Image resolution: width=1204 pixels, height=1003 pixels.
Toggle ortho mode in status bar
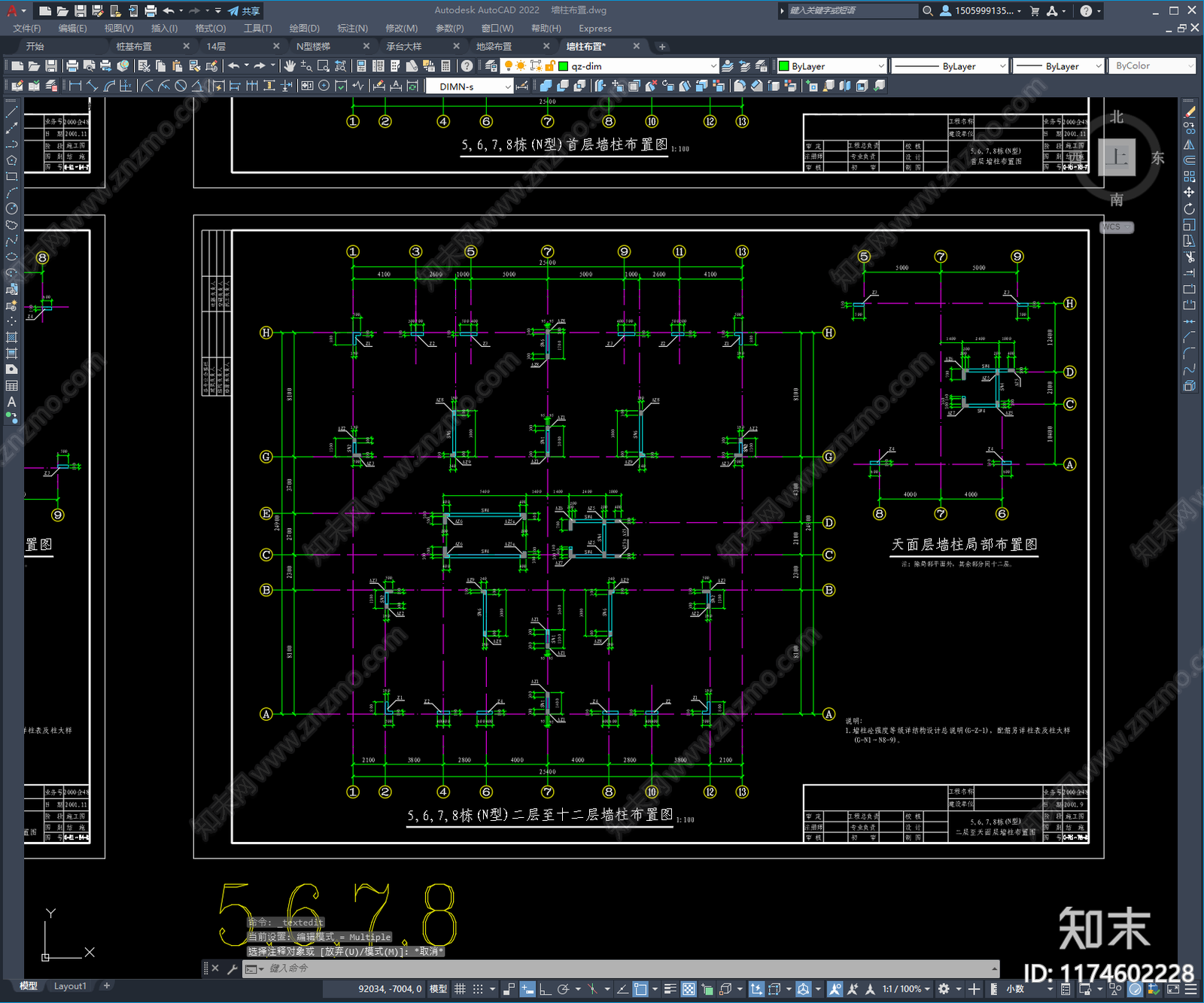[x=546, y=989]
